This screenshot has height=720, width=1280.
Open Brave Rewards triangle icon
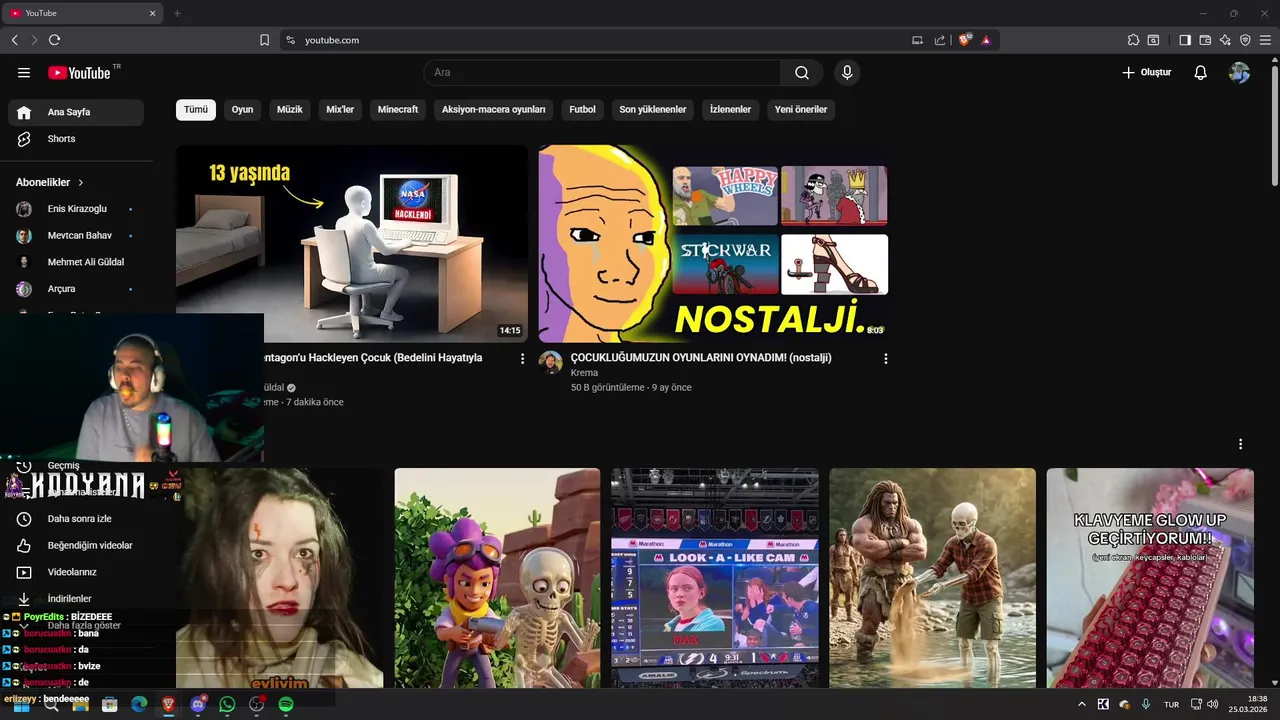point(986,40)
